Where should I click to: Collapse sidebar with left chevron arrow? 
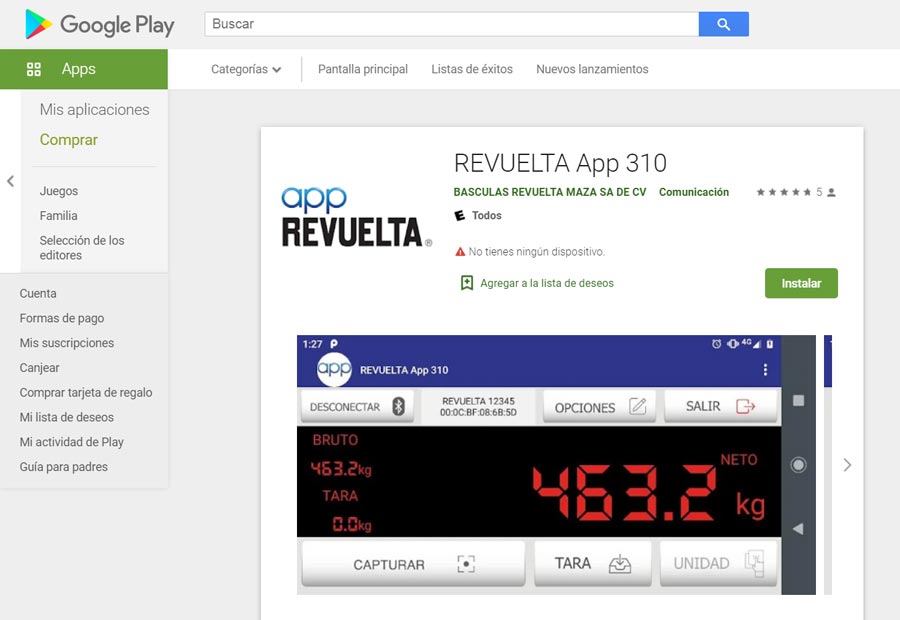(x=10, y=181)
